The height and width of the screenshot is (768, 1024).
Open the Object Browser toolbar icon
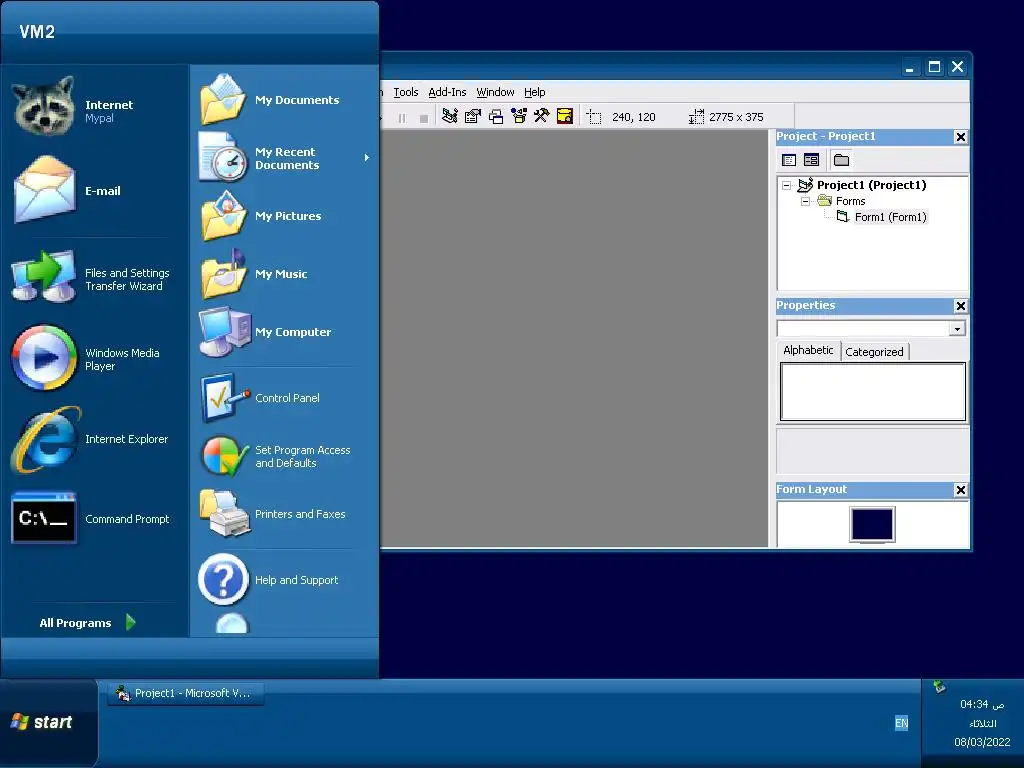[x=519, y=116]
